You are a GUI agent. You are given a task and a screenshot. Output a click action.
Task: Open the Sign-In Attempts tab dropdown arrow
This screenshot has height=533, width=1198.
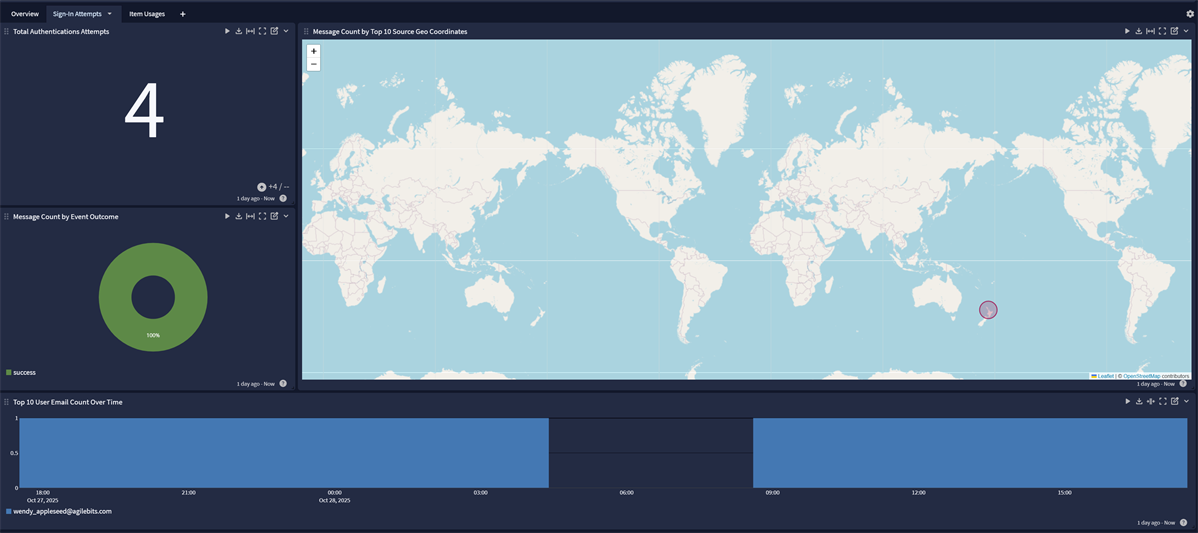tap(110, 14)
